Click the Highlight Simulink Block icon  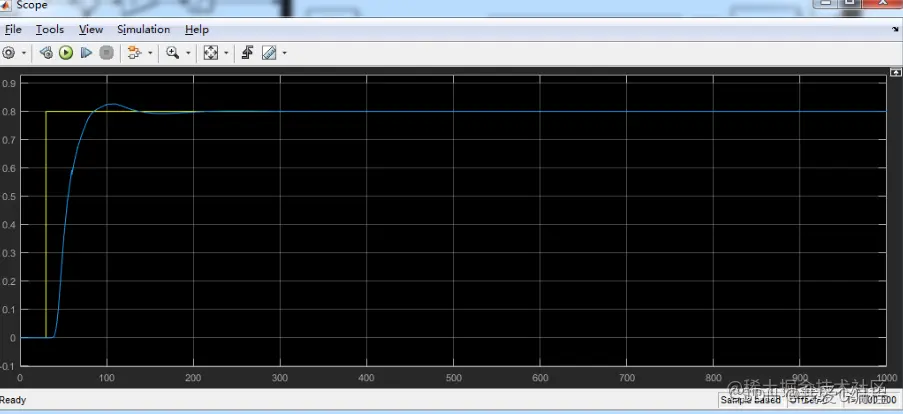134,53
